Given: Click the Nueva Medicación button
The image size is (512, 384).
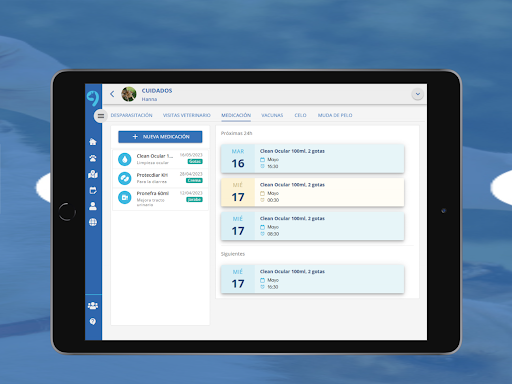Looking at the screenshot, I should pyautogui.click(x=160, y=137).
